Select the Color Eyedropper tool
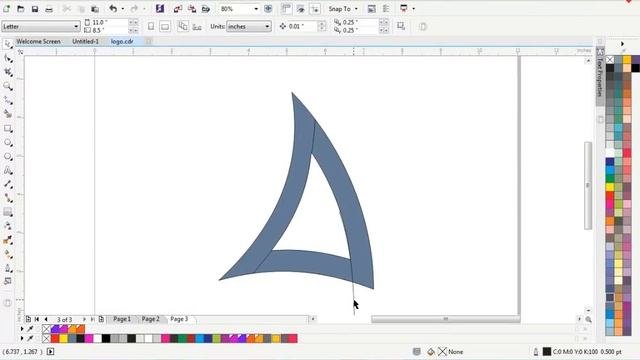 pos(8,240)
